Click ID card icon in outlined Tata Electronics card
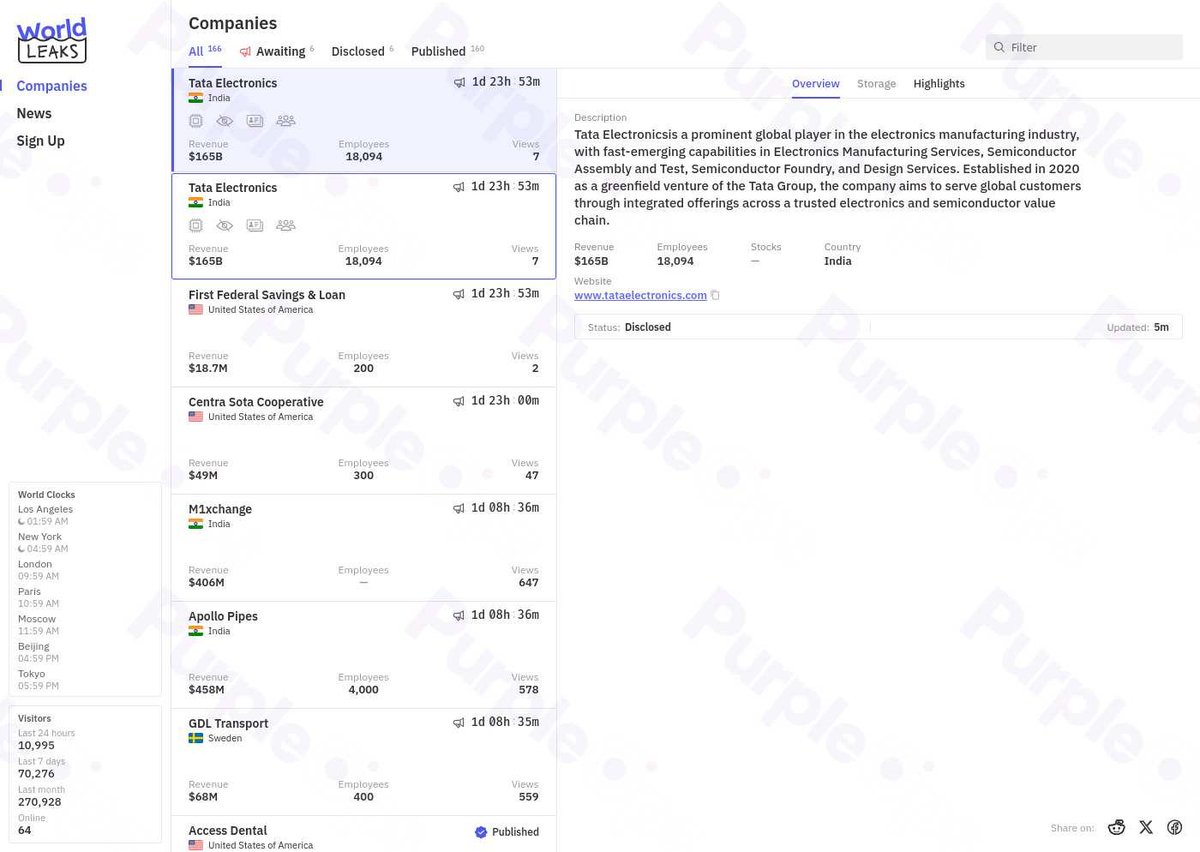The image size is (1200, 852). pyautogui.click(x=255, y=225)
